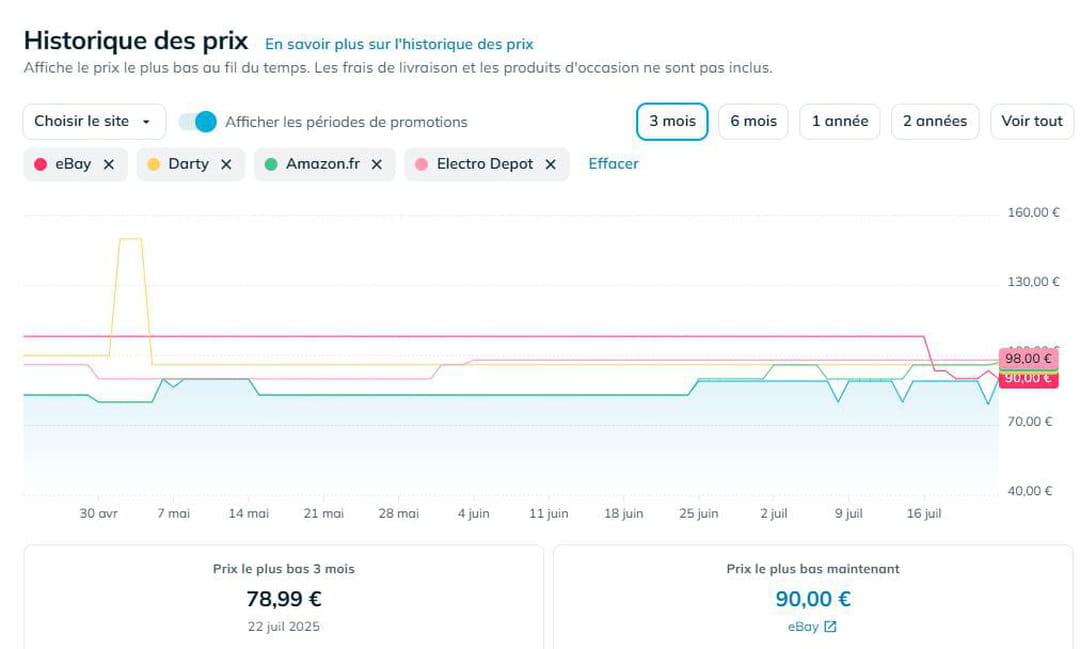Screen dimensions: 1080x649
Task: Show the 1 année price history
Action: coord(840,122)
